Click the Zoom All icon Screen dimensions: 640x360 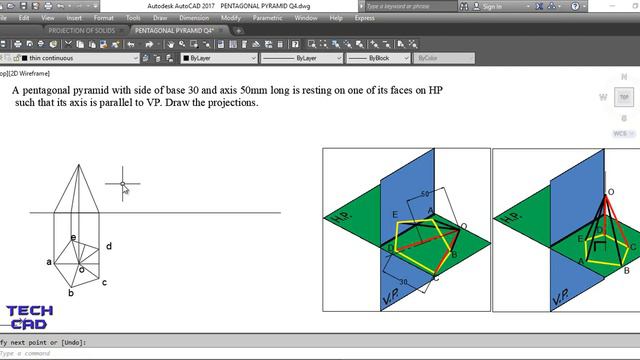point(401,44)
